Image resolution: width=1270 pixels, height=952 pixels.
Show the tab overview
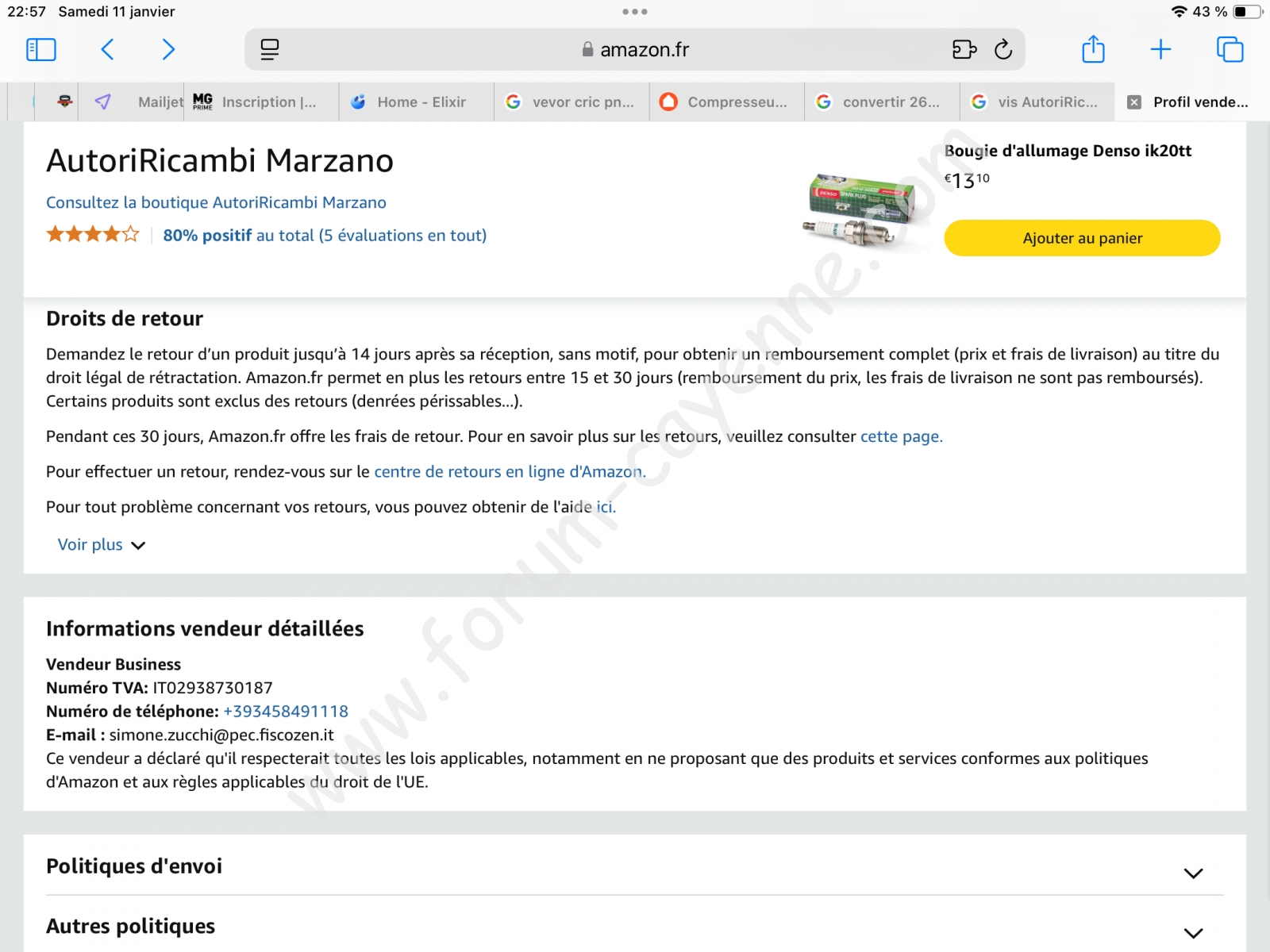[1230, 50]
